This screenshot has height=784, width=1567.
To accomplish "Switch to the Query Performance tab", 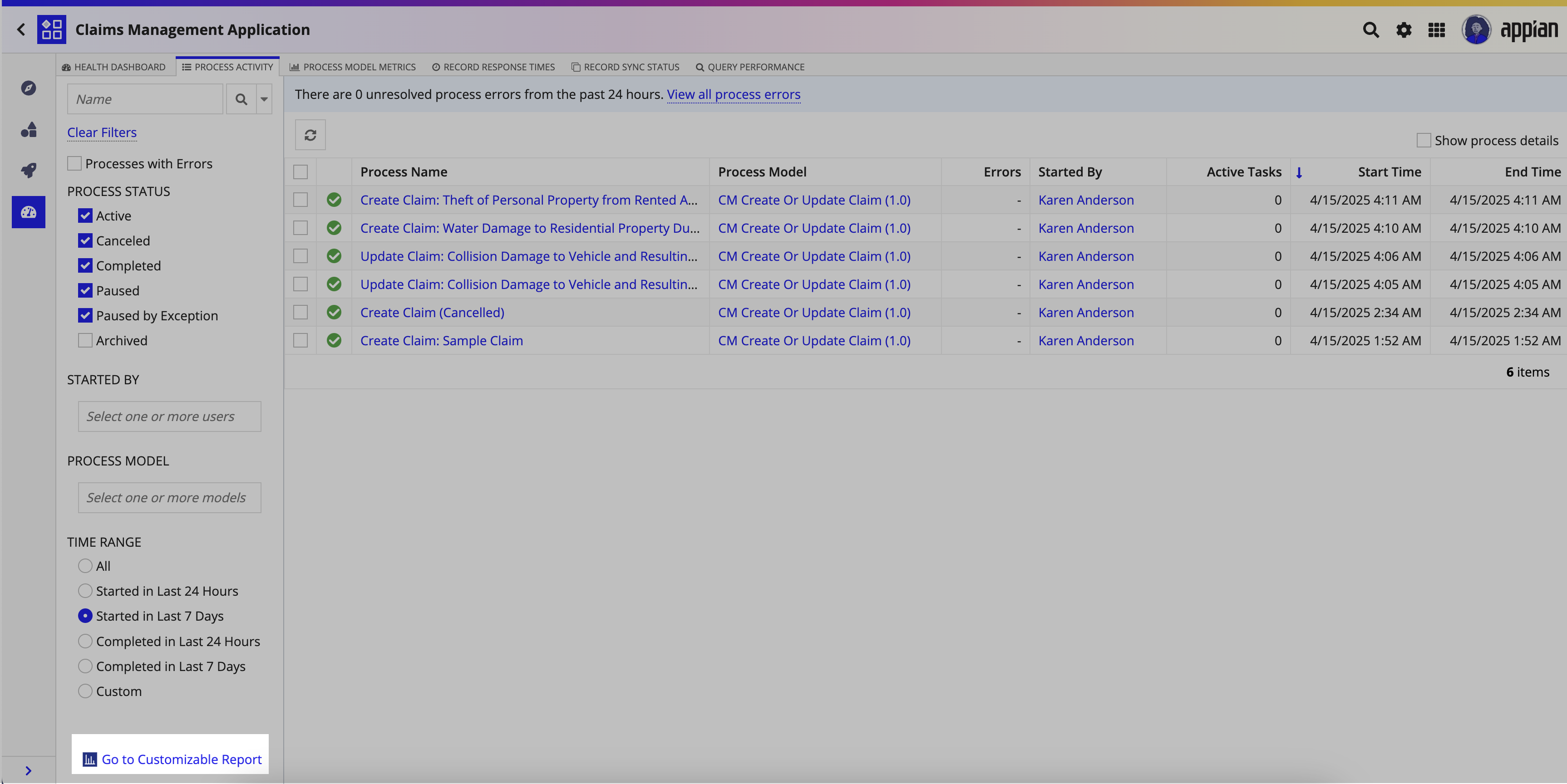I will (x=750, y=67).
